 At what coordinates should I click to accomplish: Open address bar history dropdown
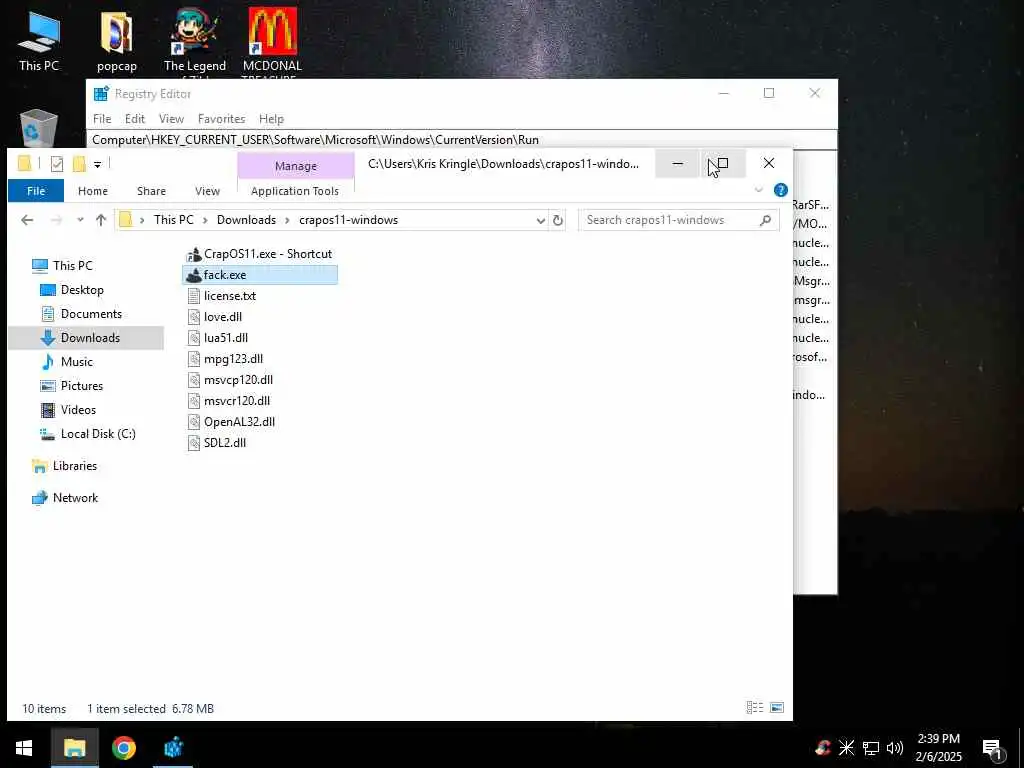click(x=540, y=221)
